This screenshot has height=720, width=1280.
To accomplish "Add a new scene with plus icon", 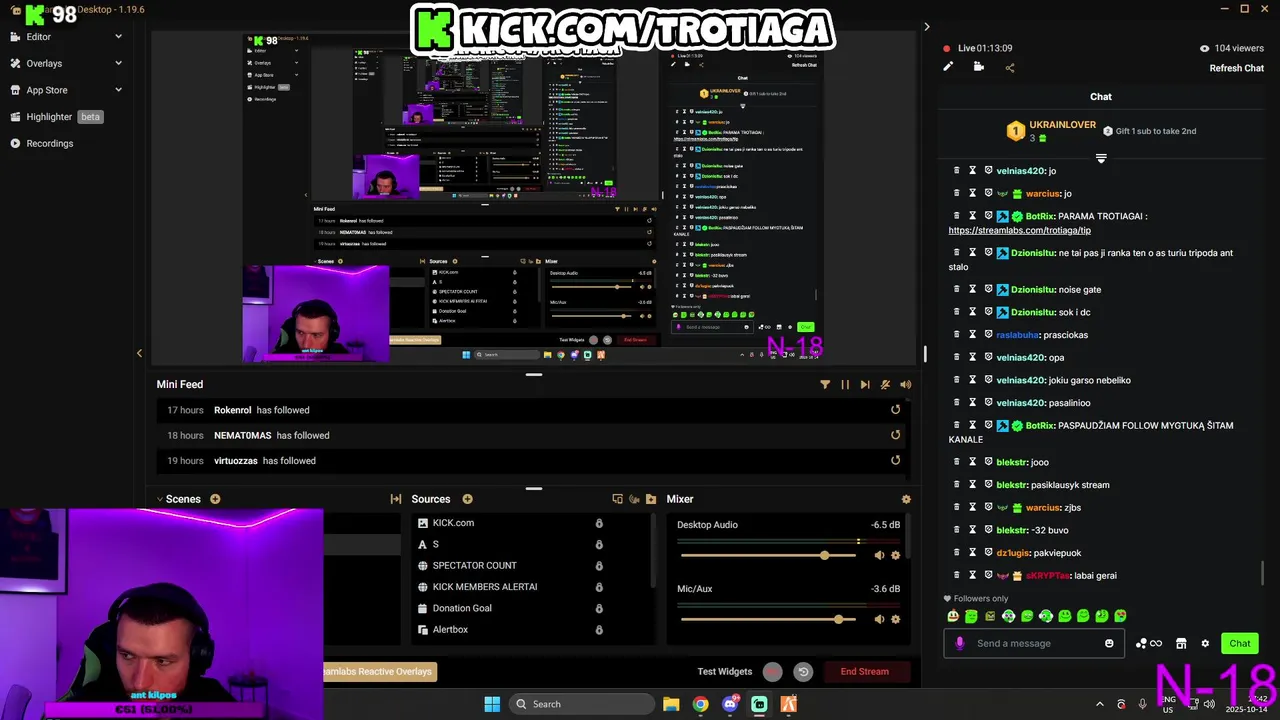I will (x=215, y=499).
